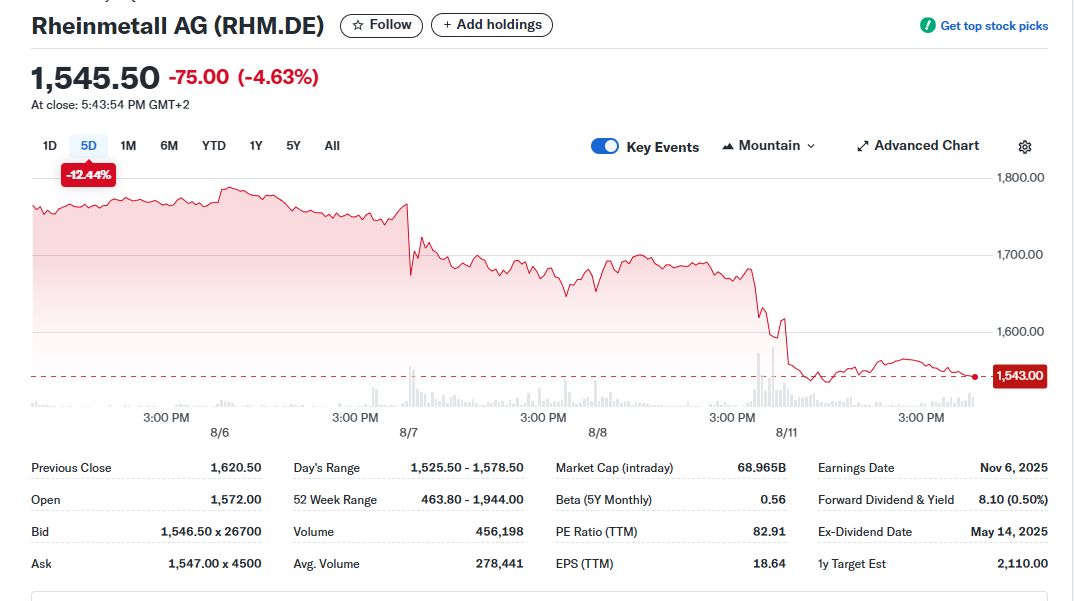Click the star icon on Follow
Viewport: 1074px width, 601px height.
[x=357, y=25]
